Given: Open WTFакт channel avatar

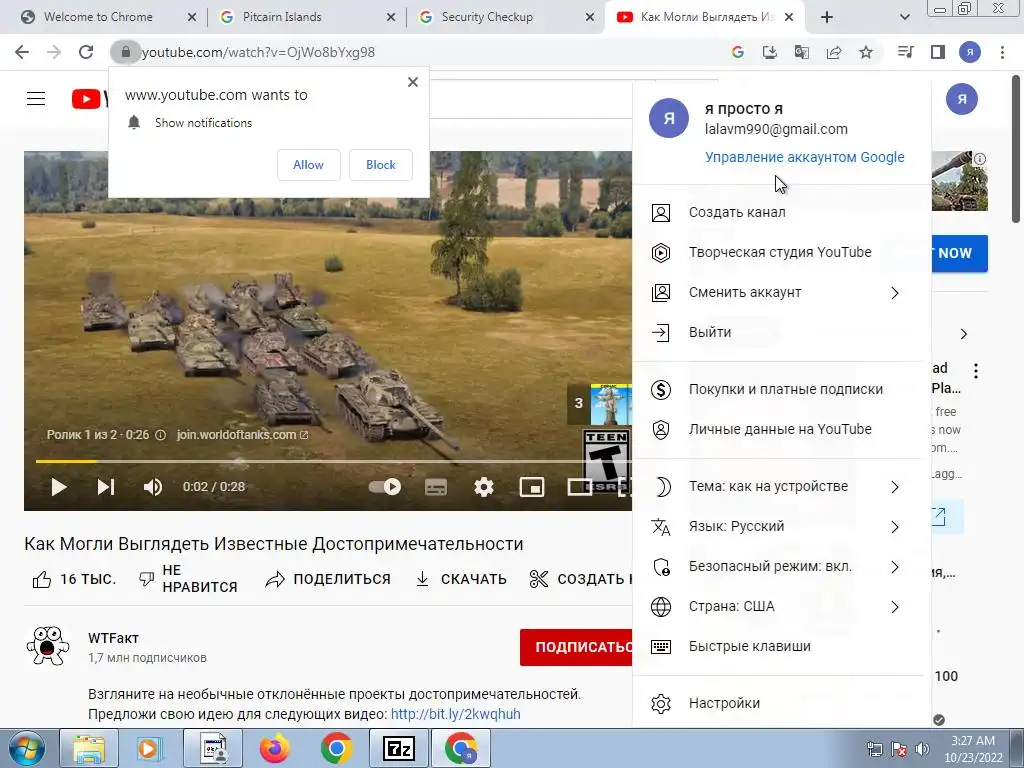Looking at the screenshot, I should (x=48, y=646).
